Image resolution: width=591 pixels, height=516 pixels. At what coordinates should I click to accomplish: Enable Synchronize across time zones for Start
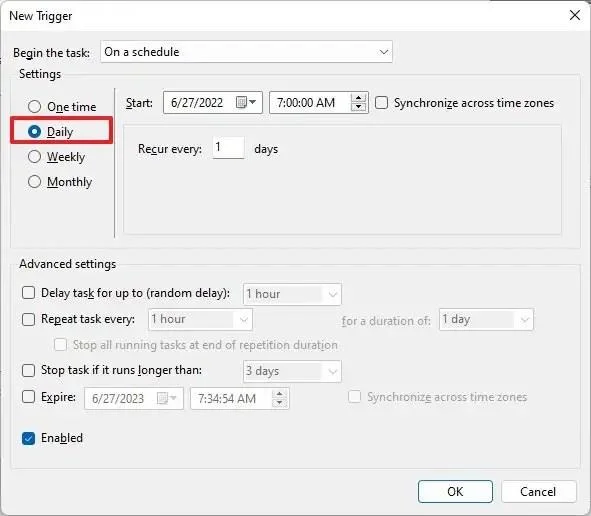(x=381, y=103)
